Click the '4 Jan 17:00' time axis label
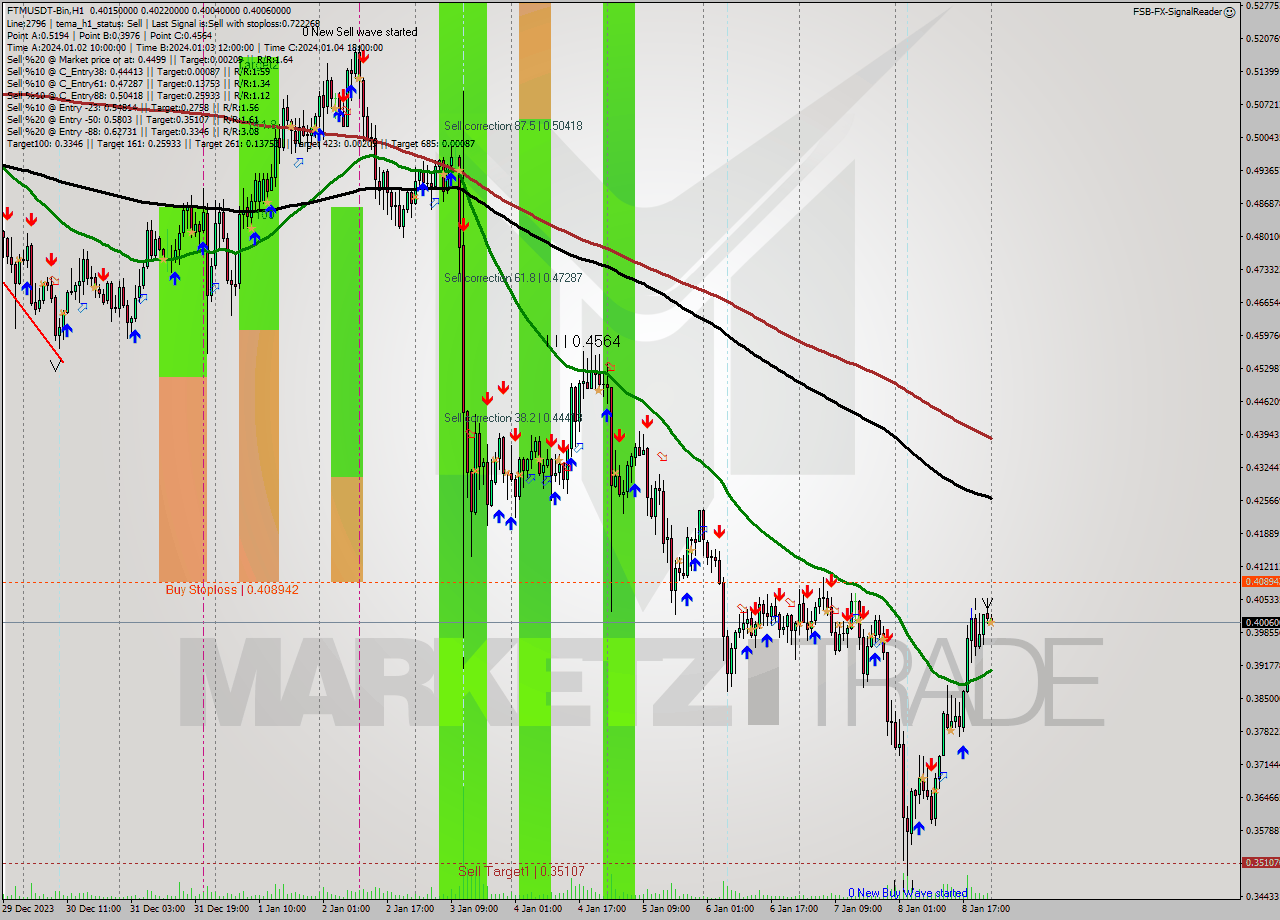The image size is (1280, 920). point(602,909)
